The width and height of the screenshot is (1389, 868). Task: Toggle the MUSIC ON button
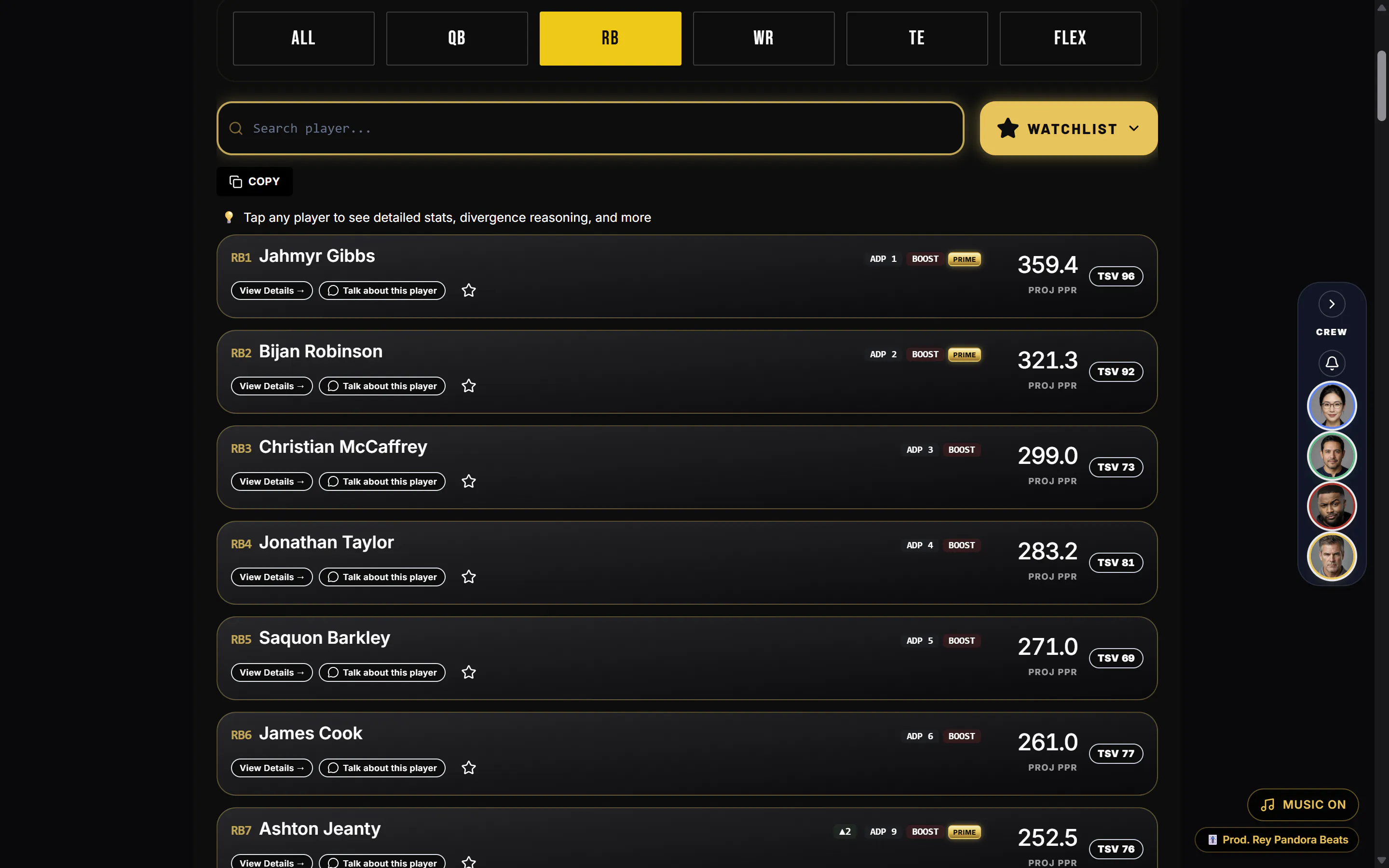click(x=1302, y=805)
